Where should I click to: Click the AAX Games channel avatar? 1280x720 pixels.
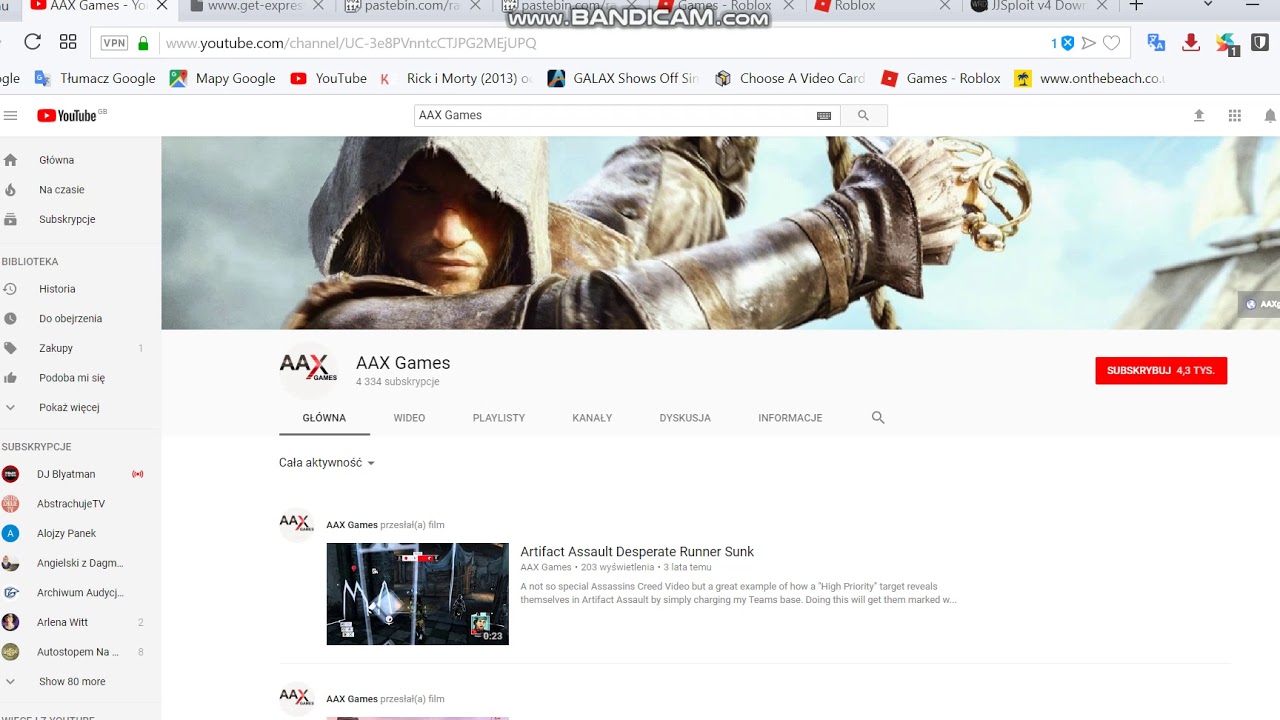coord(308,370)
